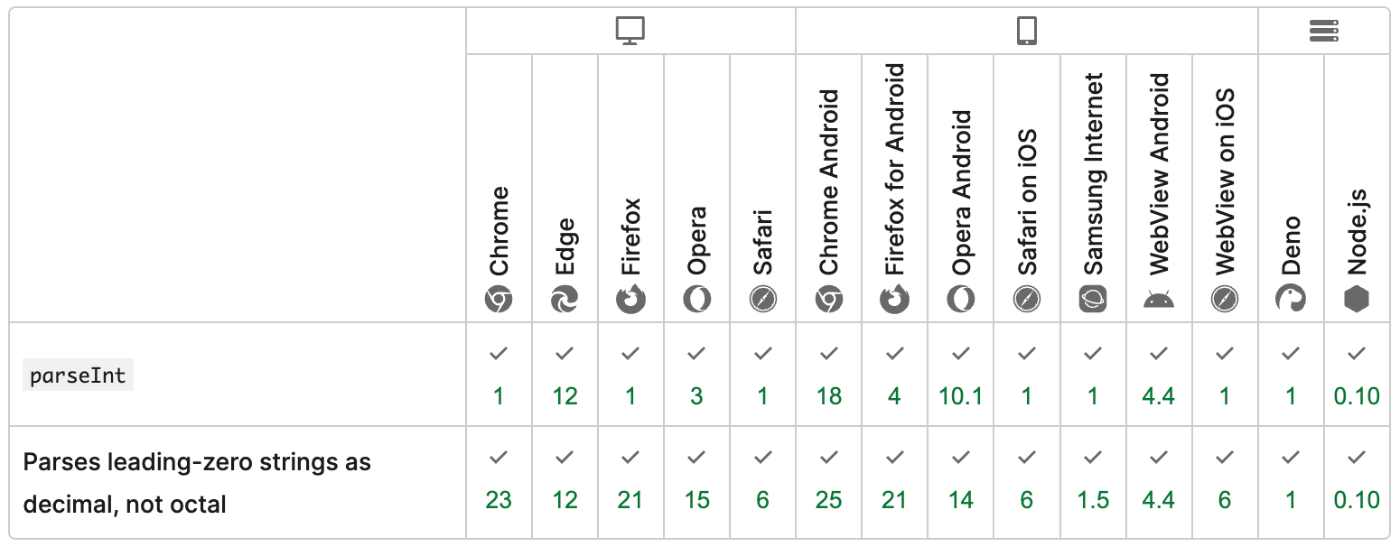Click the Chrome desktop browser icon
The width and height of the screenshot is (1400, 547).
click(x=499, y=298)
